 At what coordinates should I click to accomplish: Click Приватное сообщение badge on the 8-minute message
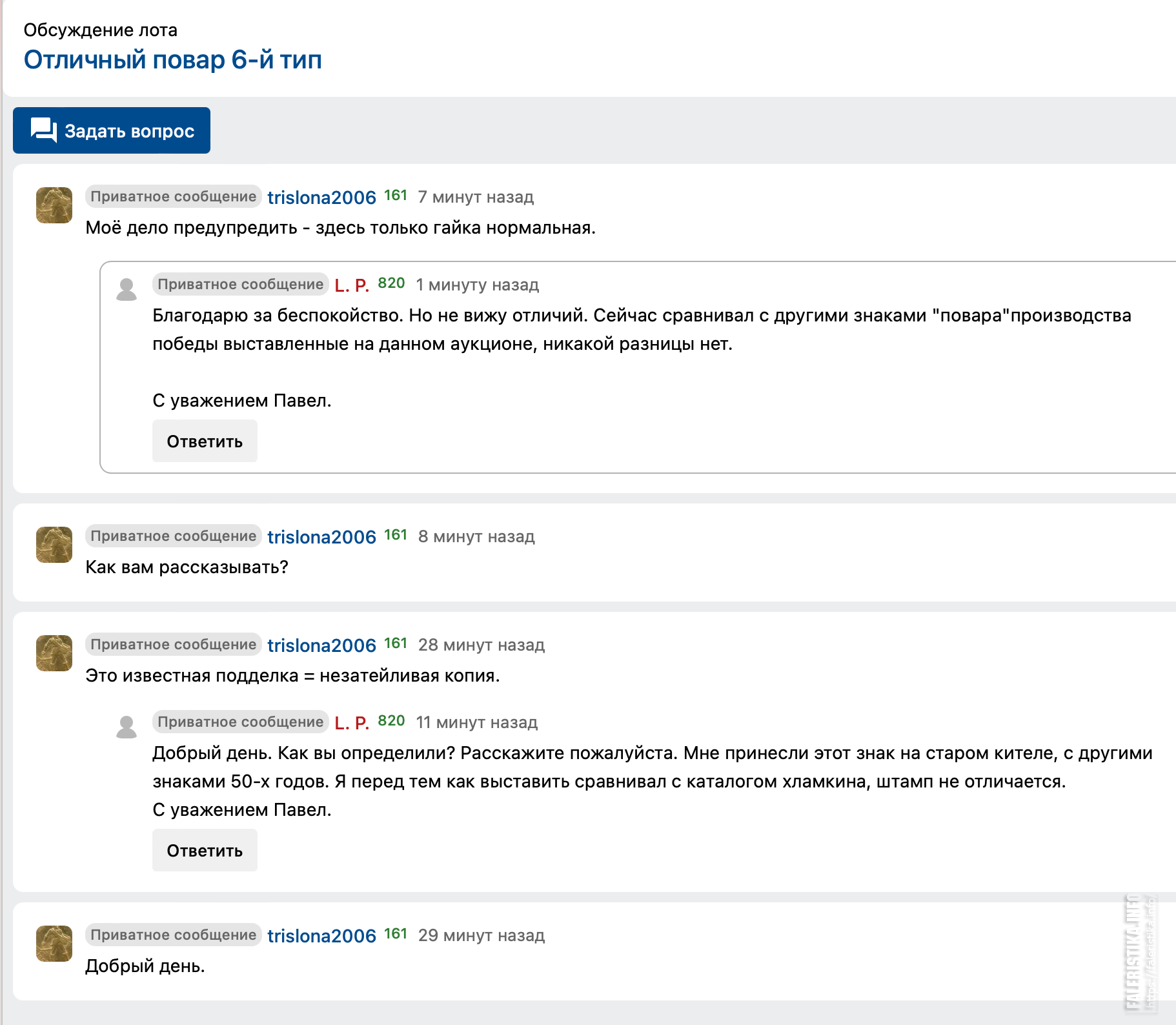click(x=173, y=536)
